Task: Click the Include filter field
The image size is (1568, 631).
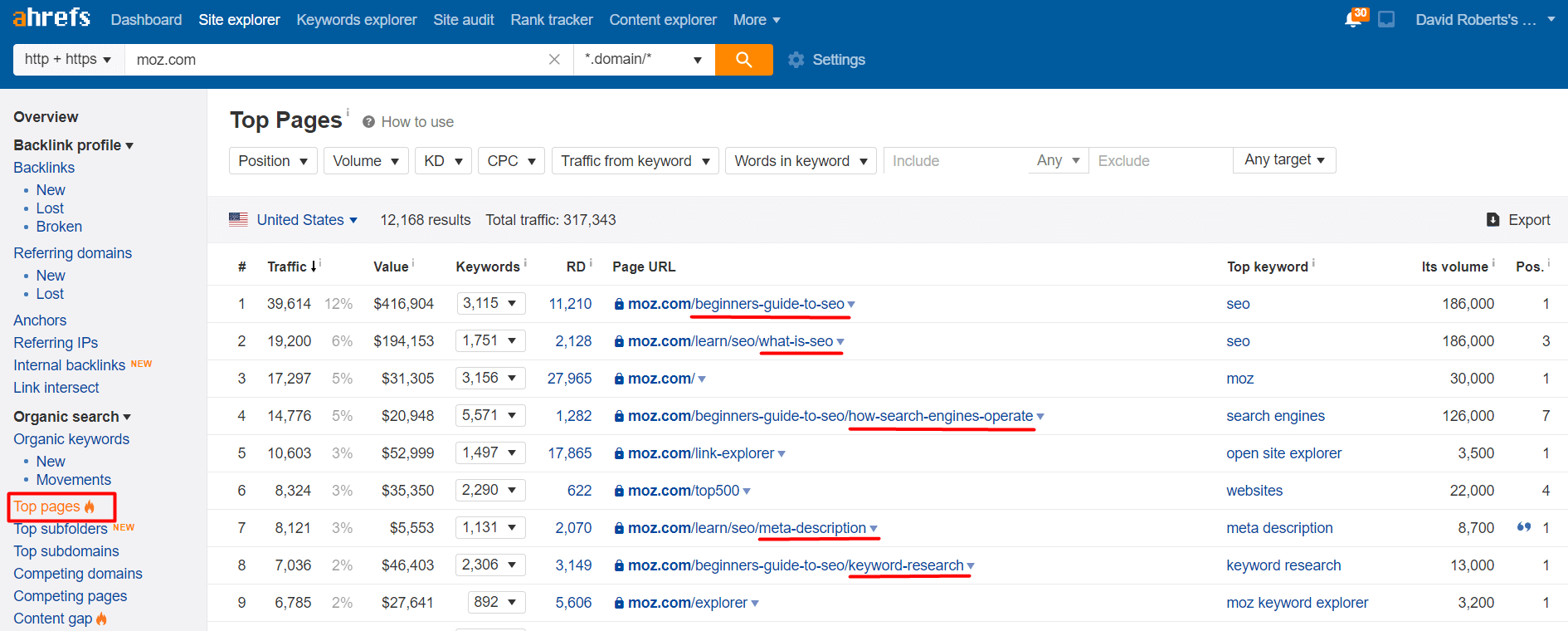Action: coord(956,160)
